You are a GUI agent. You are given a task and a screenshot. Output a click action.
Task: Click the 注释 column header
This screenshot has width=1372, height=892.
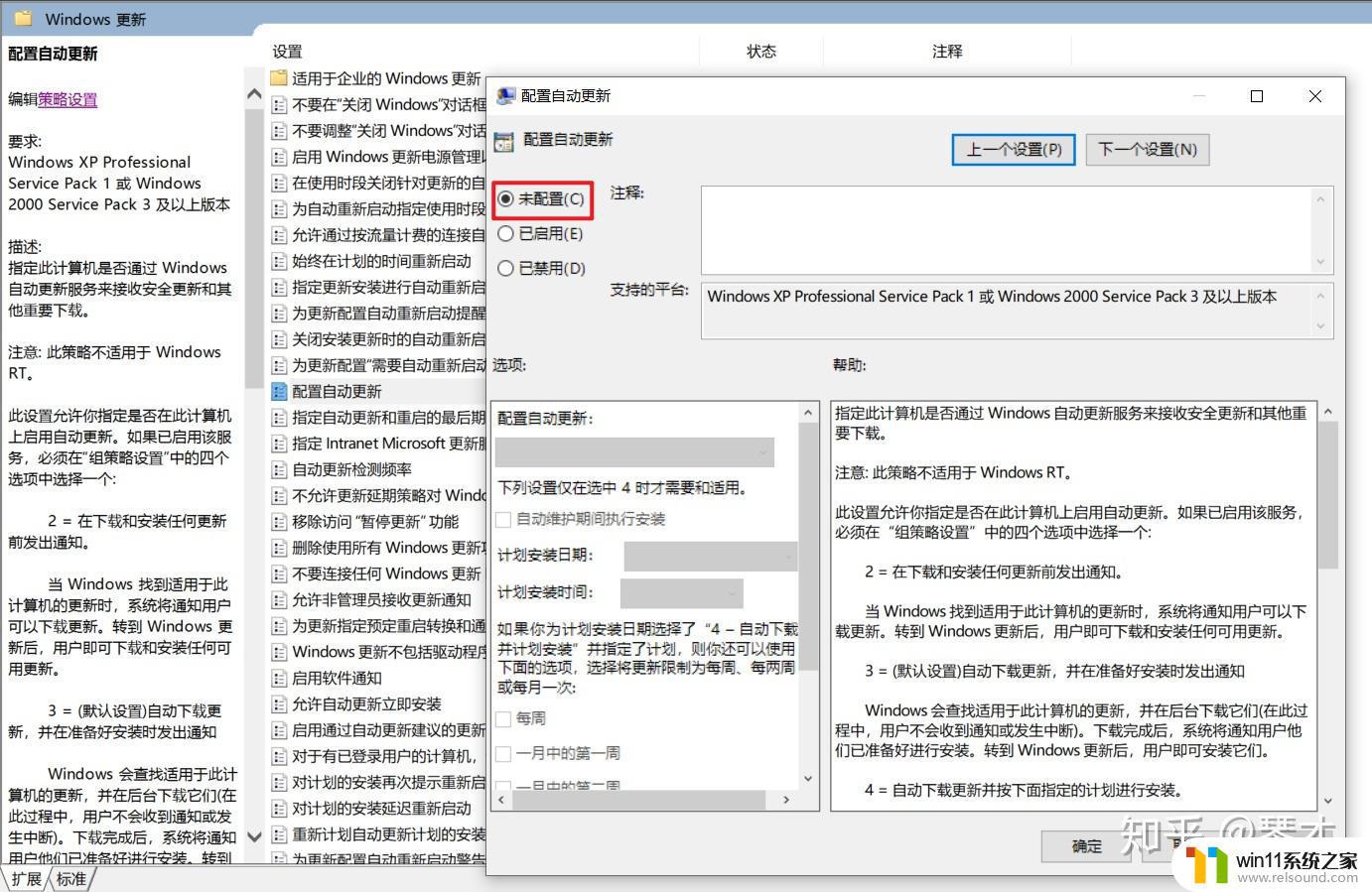coord(947,52)
